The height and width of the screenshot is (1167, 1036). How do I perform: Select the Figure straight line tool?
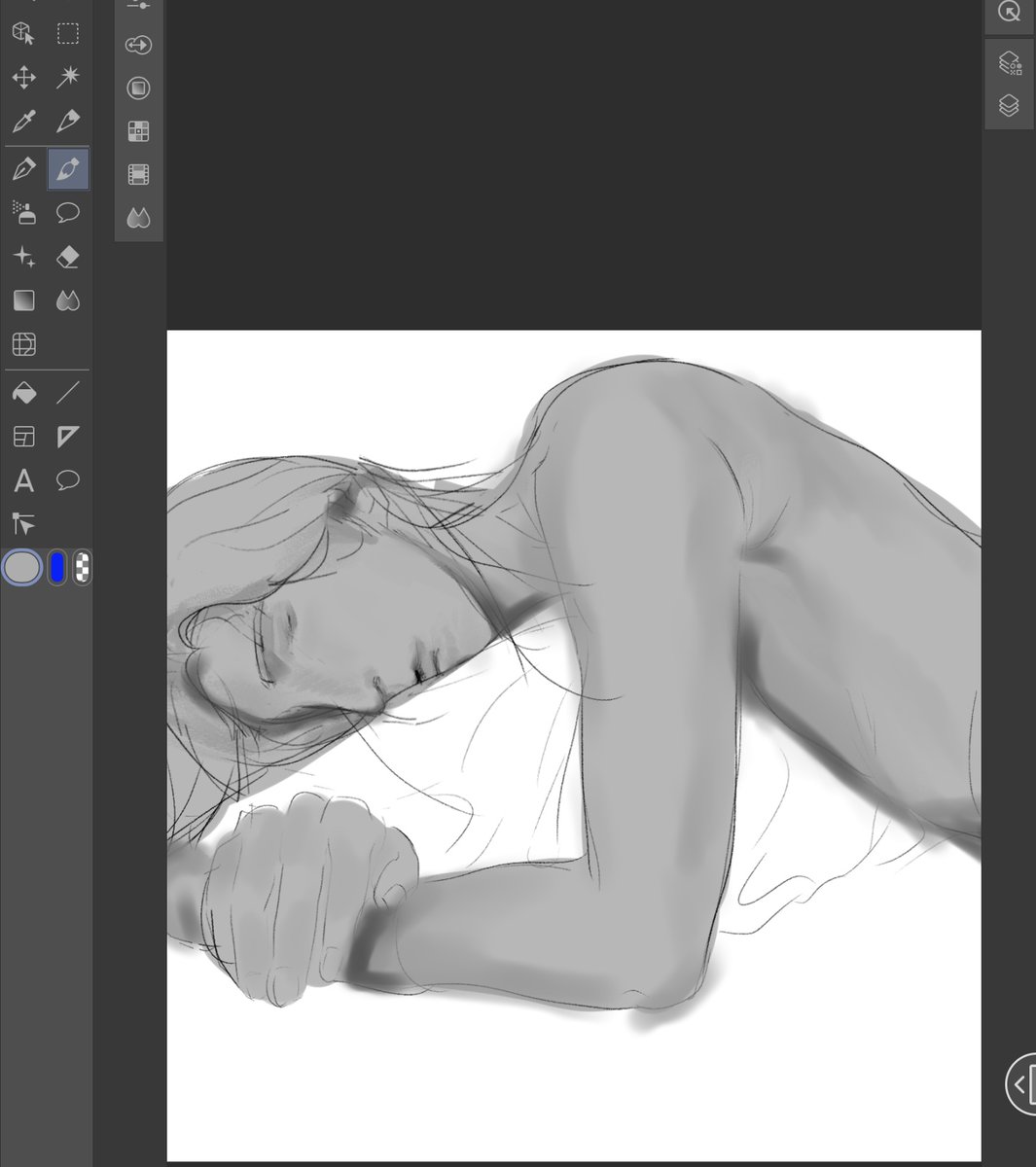point(68,393)
